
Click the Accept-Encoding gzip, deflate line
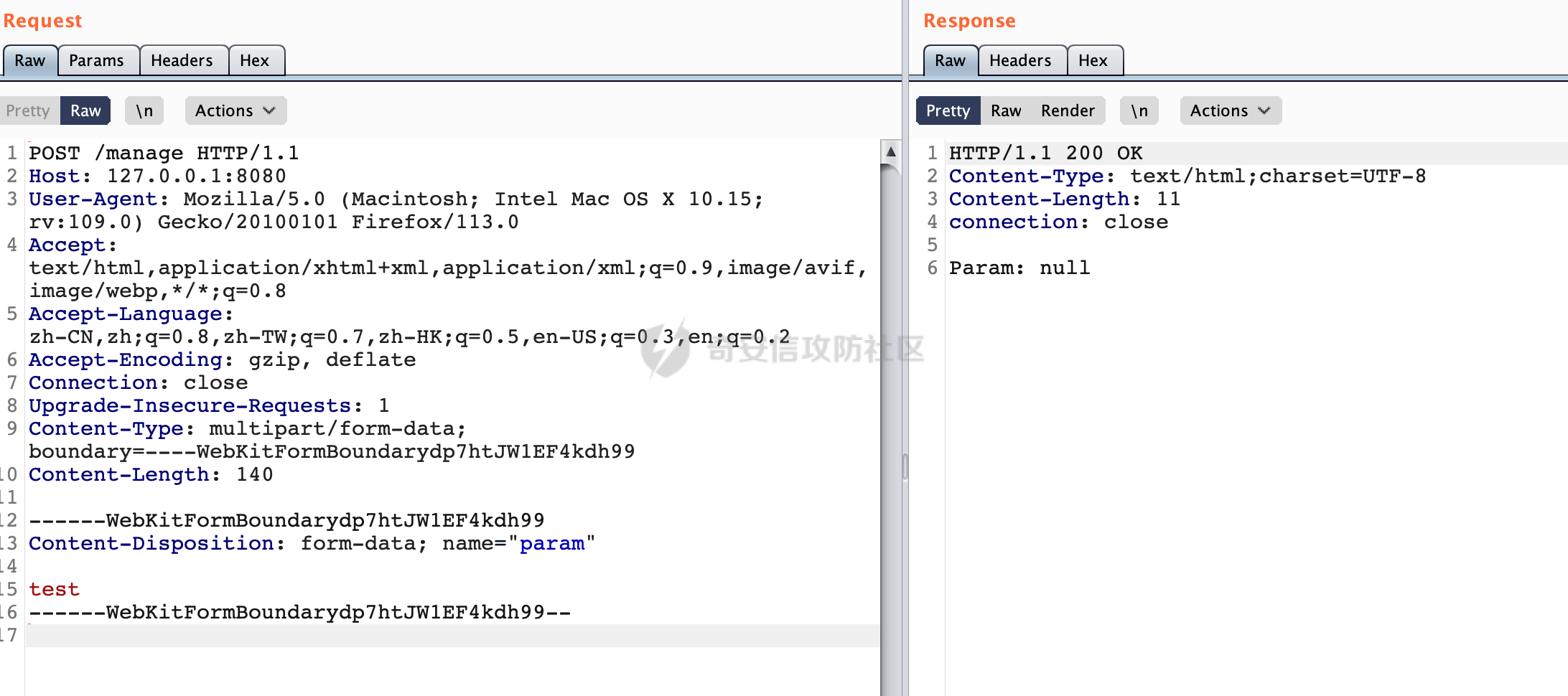pos(223,359)
